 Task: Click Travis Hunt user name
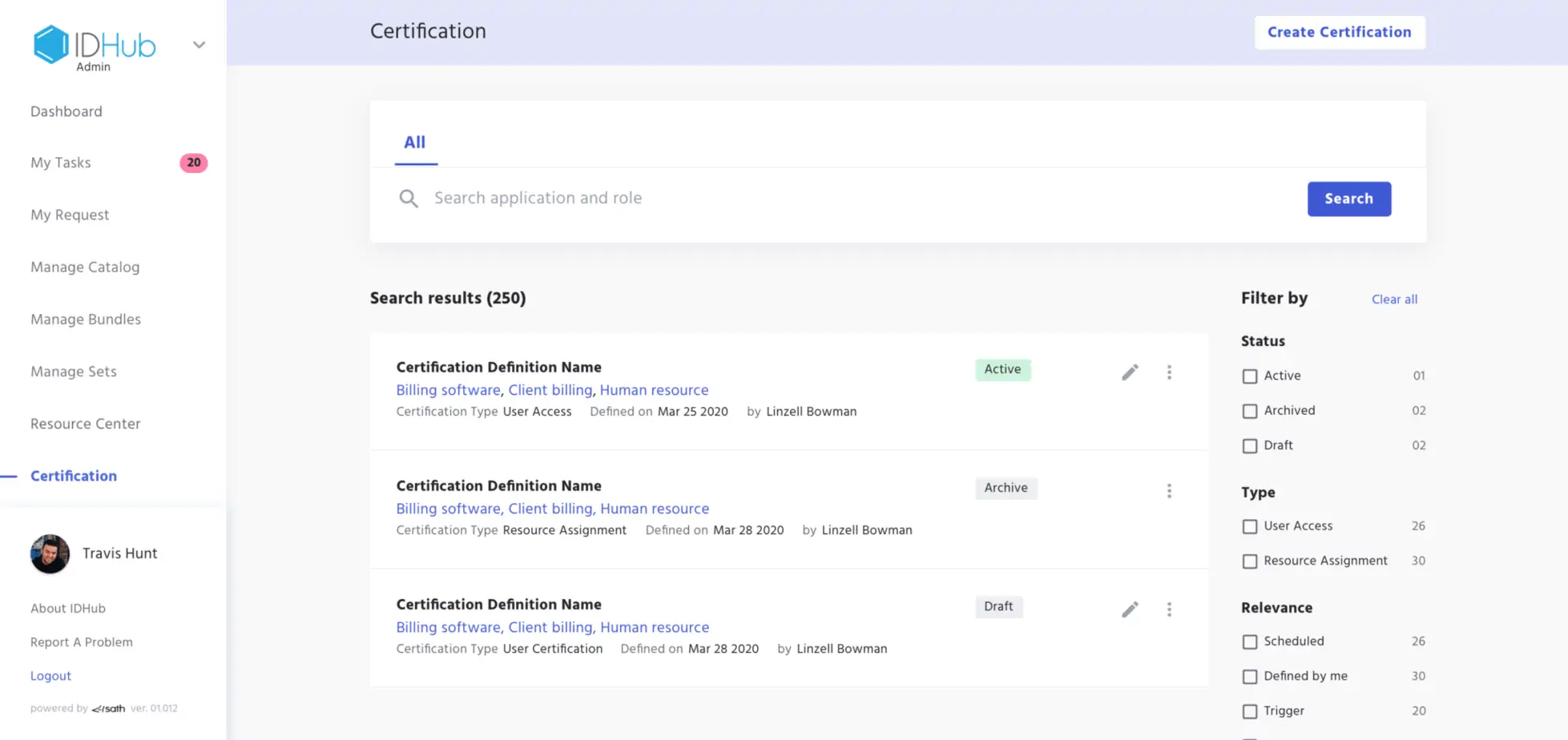[x=120, y=553]
